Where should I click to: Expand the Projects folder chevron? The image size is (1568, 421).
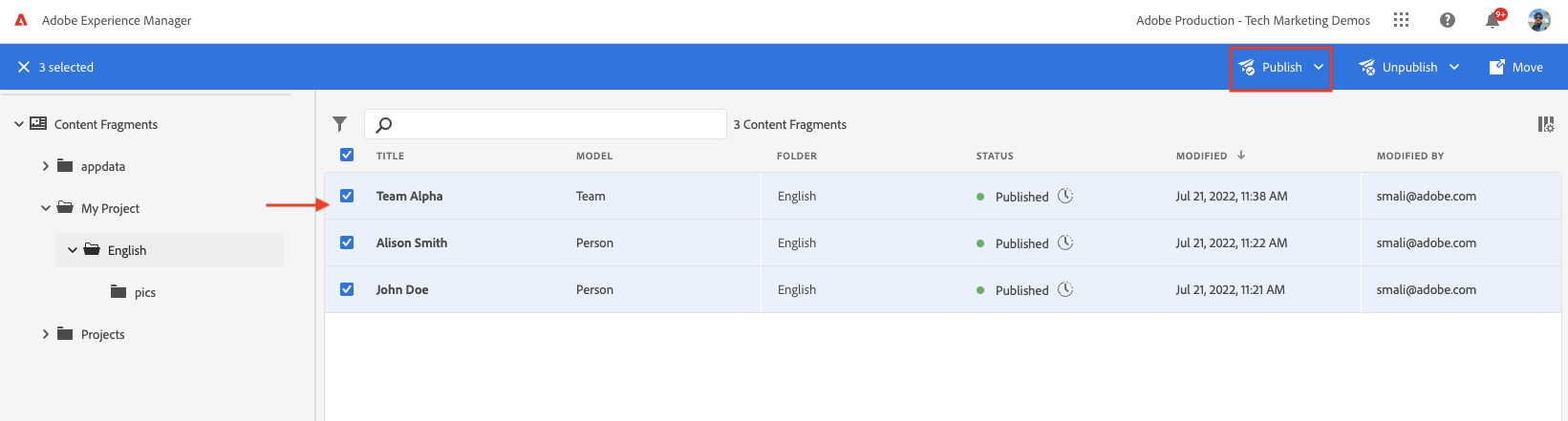point(46,334)
